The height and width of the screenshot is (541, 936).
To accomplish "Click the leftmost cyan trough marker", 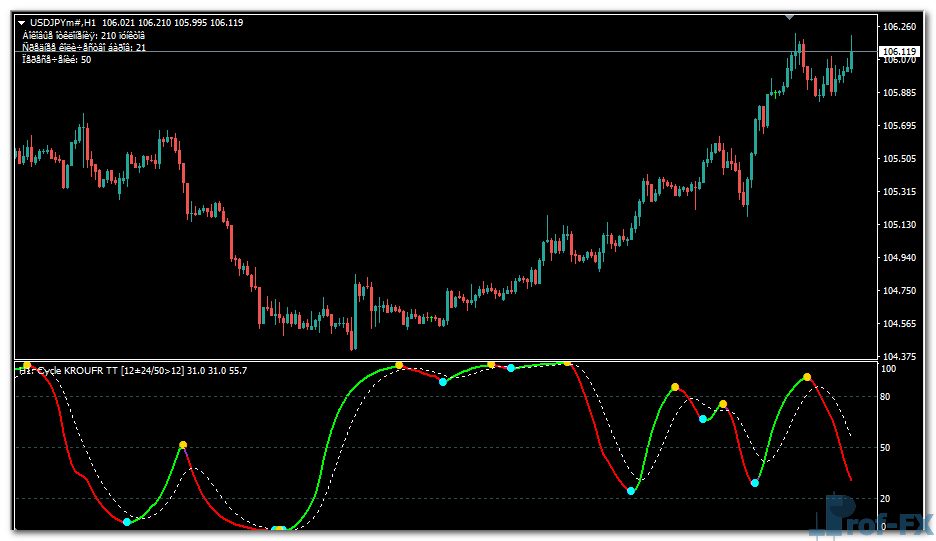I will pyautogui.click(x=126, y=522).
